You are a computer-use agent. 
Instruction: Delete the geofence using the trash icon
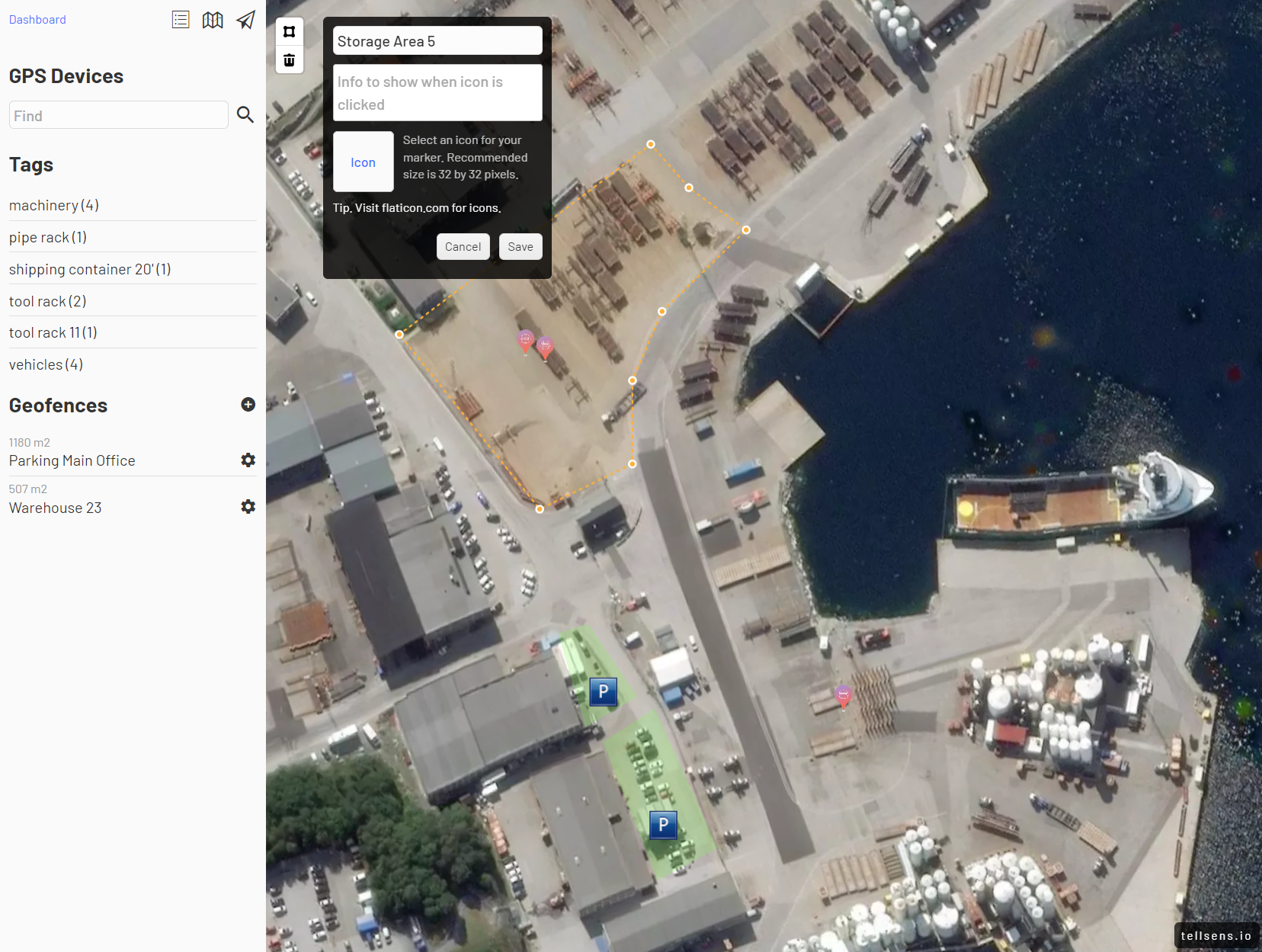click(290, 59)
